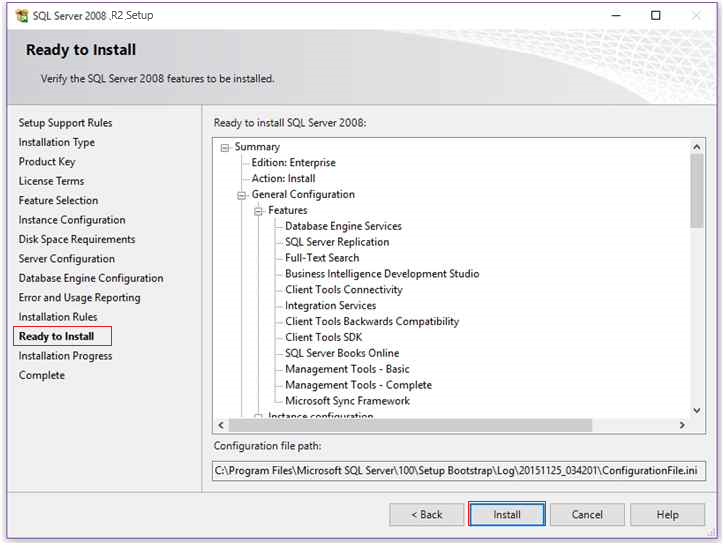The width and height of the screenshot is (724, 545).
Task: Click Product Key step in sidebar
Action: (47, 162)
